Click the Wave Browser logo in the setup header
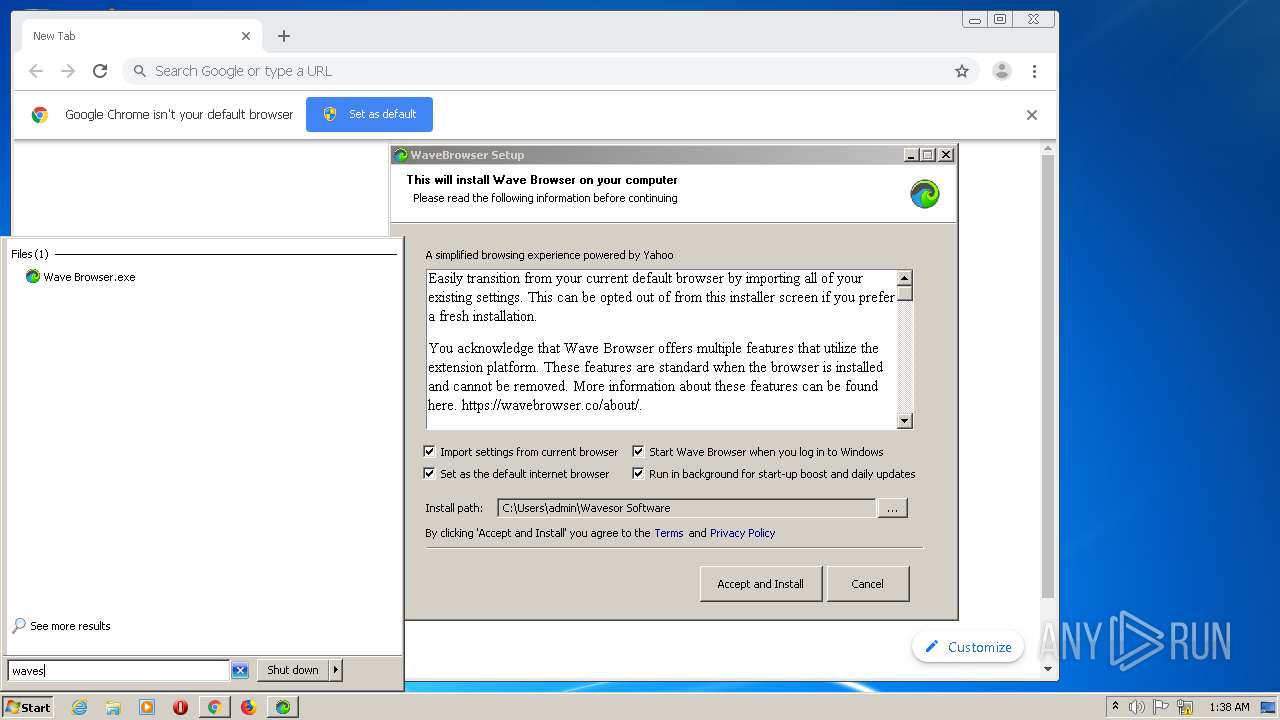Image resolution: width=1280 pixels, height=720 pixels. (925, 194)
